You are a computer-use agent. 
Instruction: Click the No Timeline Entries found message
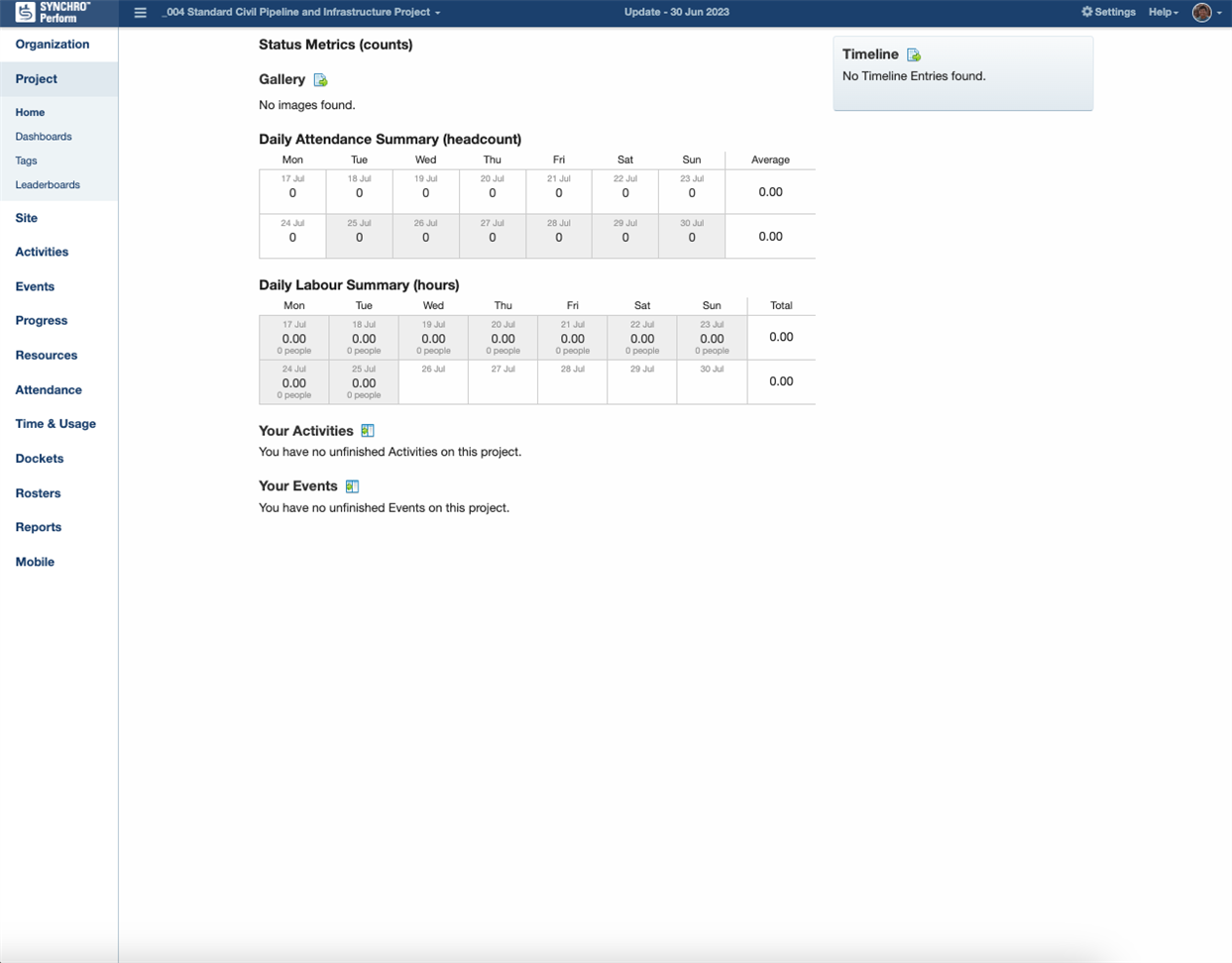[914, 76]
